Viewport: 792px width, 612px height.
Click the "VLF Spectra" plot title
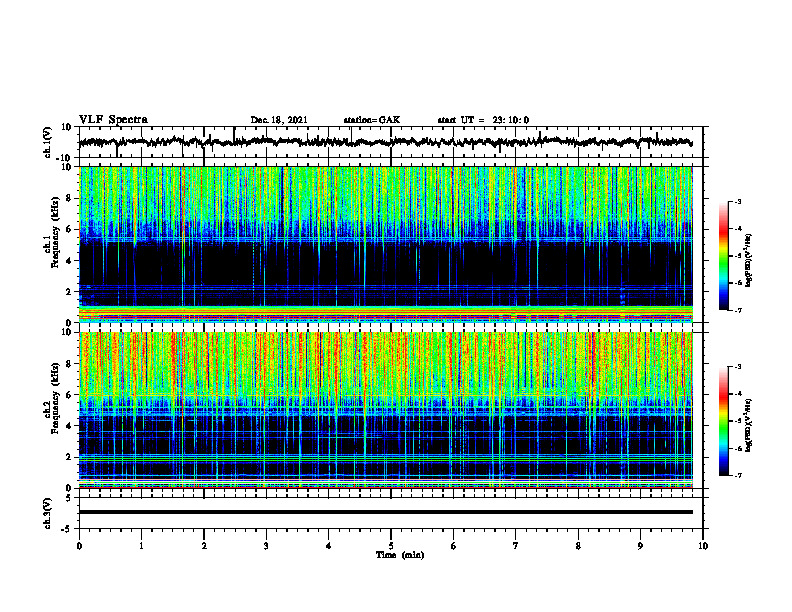tap(113, 120)
